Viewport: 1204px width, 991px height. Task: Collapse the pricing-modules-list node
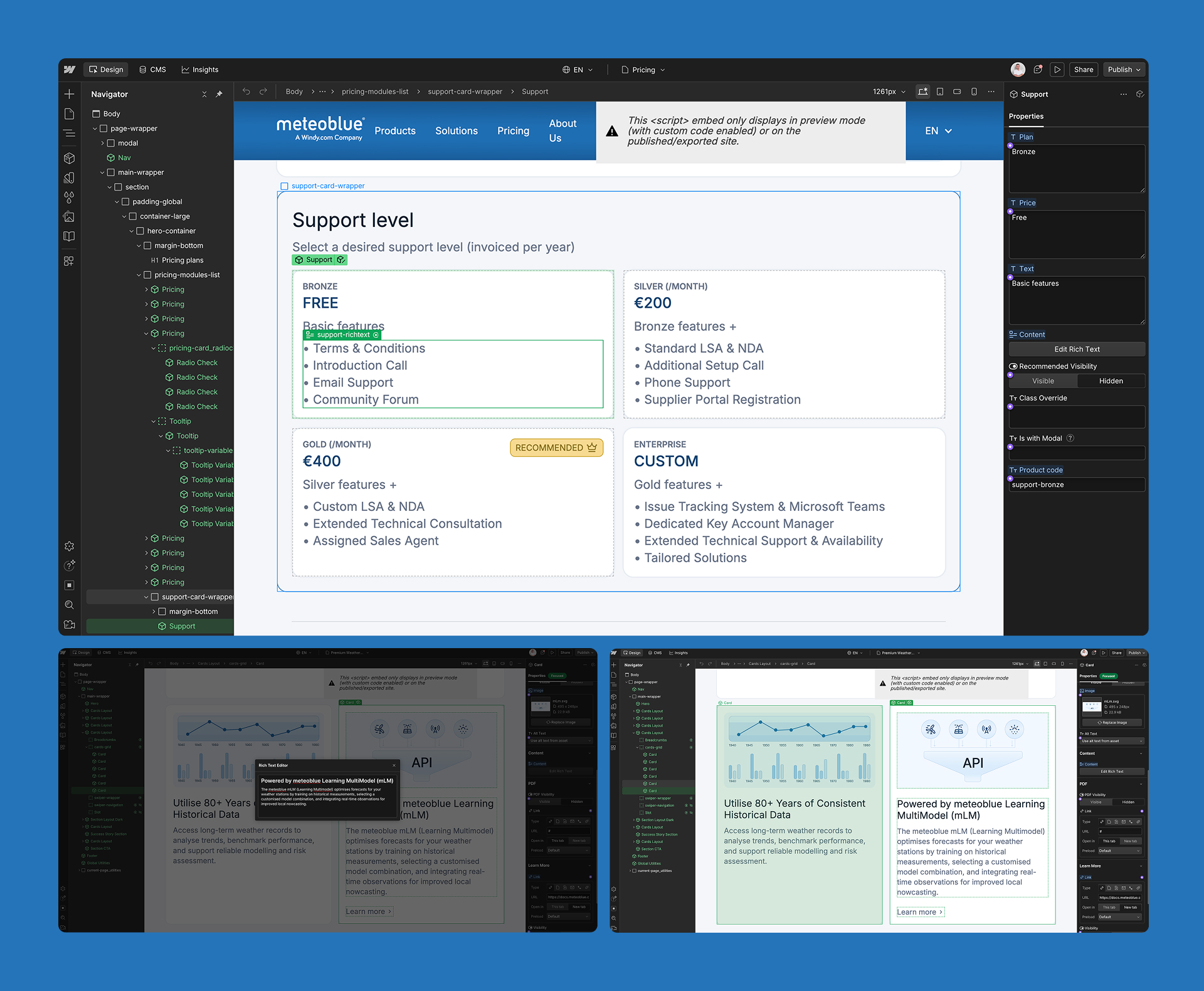139,275
